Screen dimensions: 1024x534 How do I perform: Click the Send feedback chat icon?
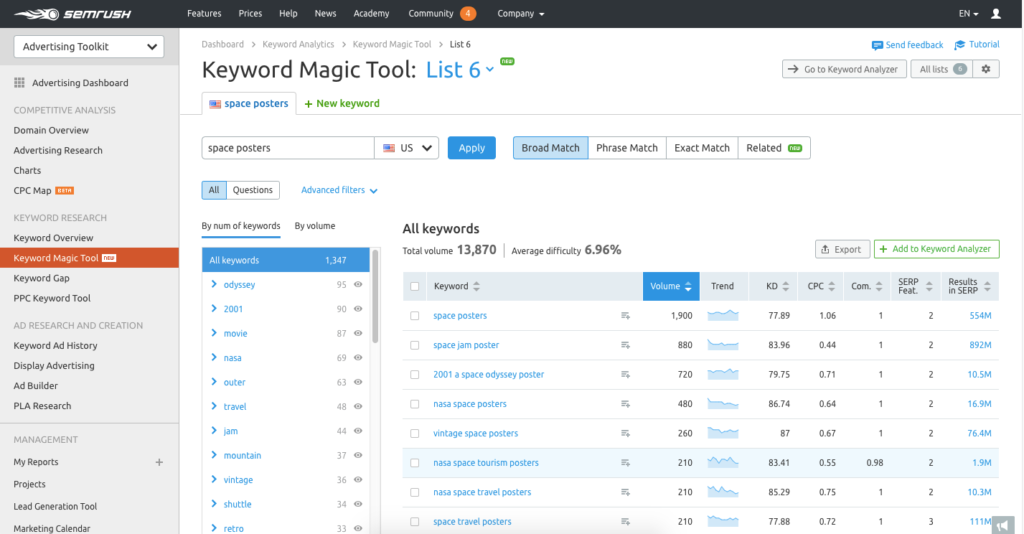[877, 45]
